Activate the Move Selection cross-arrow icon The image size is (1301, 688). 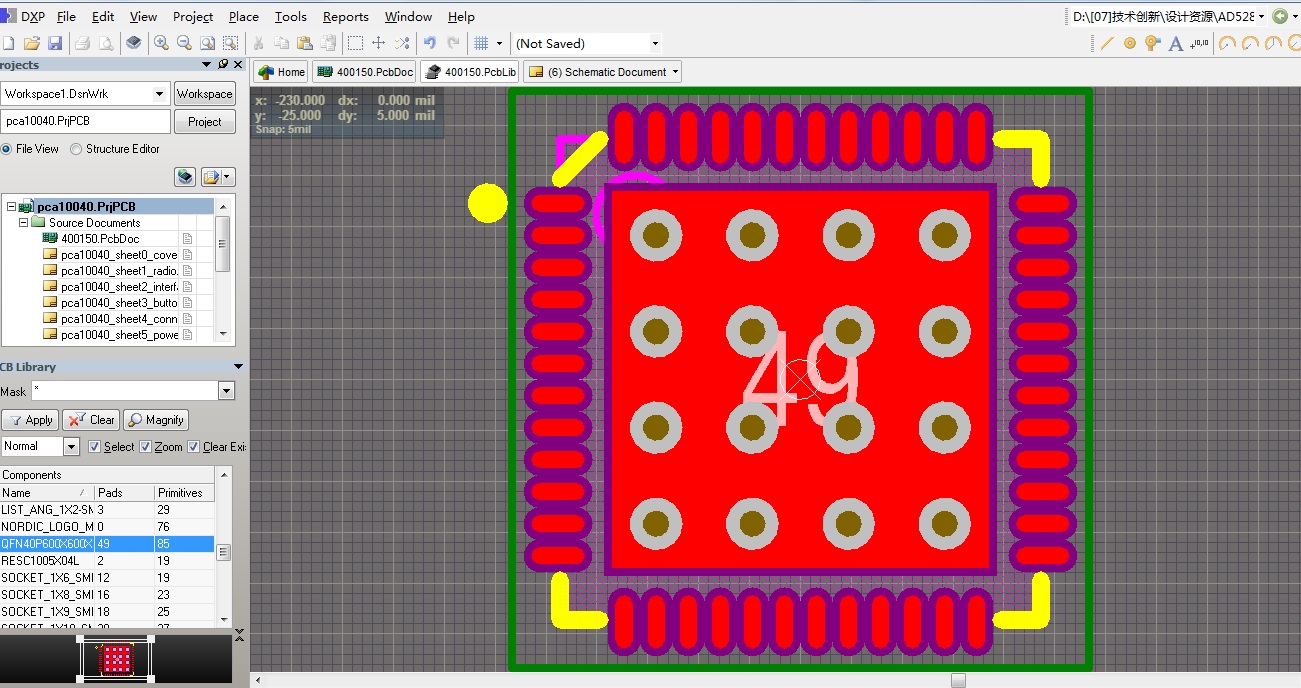(x=378, y=43)
